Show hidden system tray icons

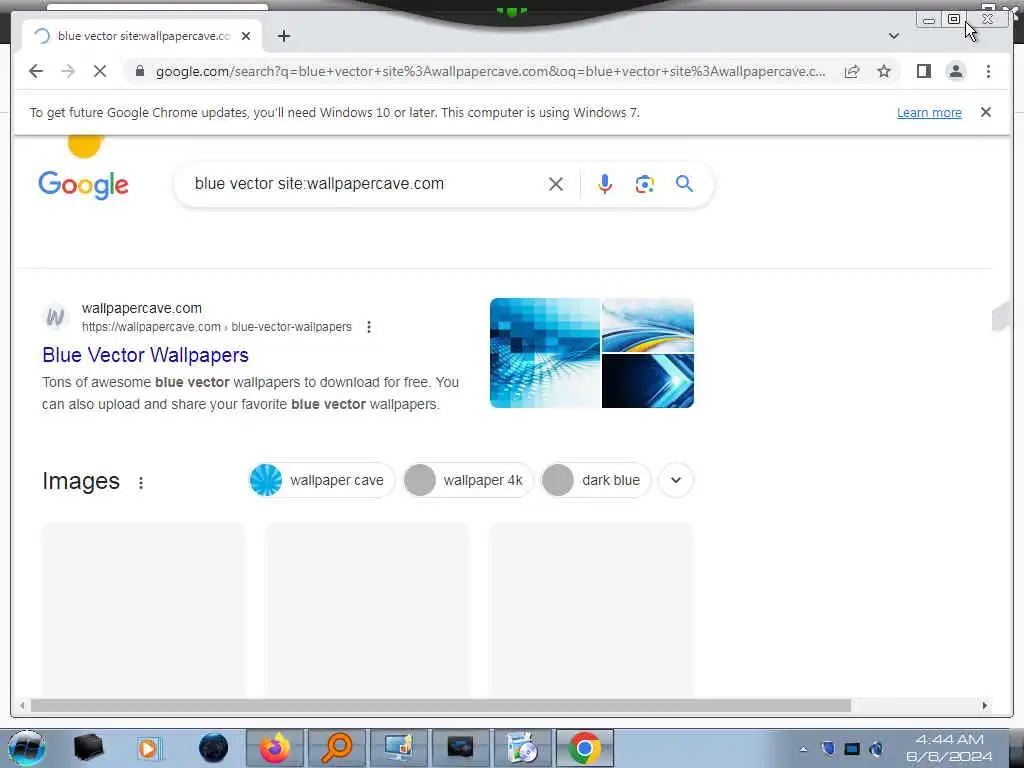[x=803, y=749]
